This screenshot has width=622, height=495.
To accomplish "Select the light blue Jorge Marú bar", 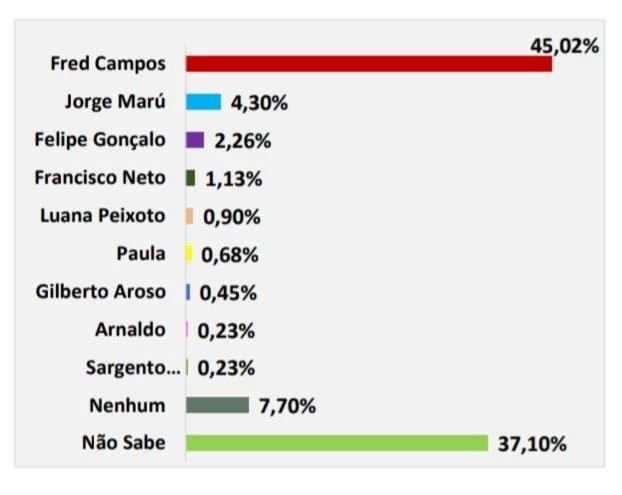I will pos(203,102).
